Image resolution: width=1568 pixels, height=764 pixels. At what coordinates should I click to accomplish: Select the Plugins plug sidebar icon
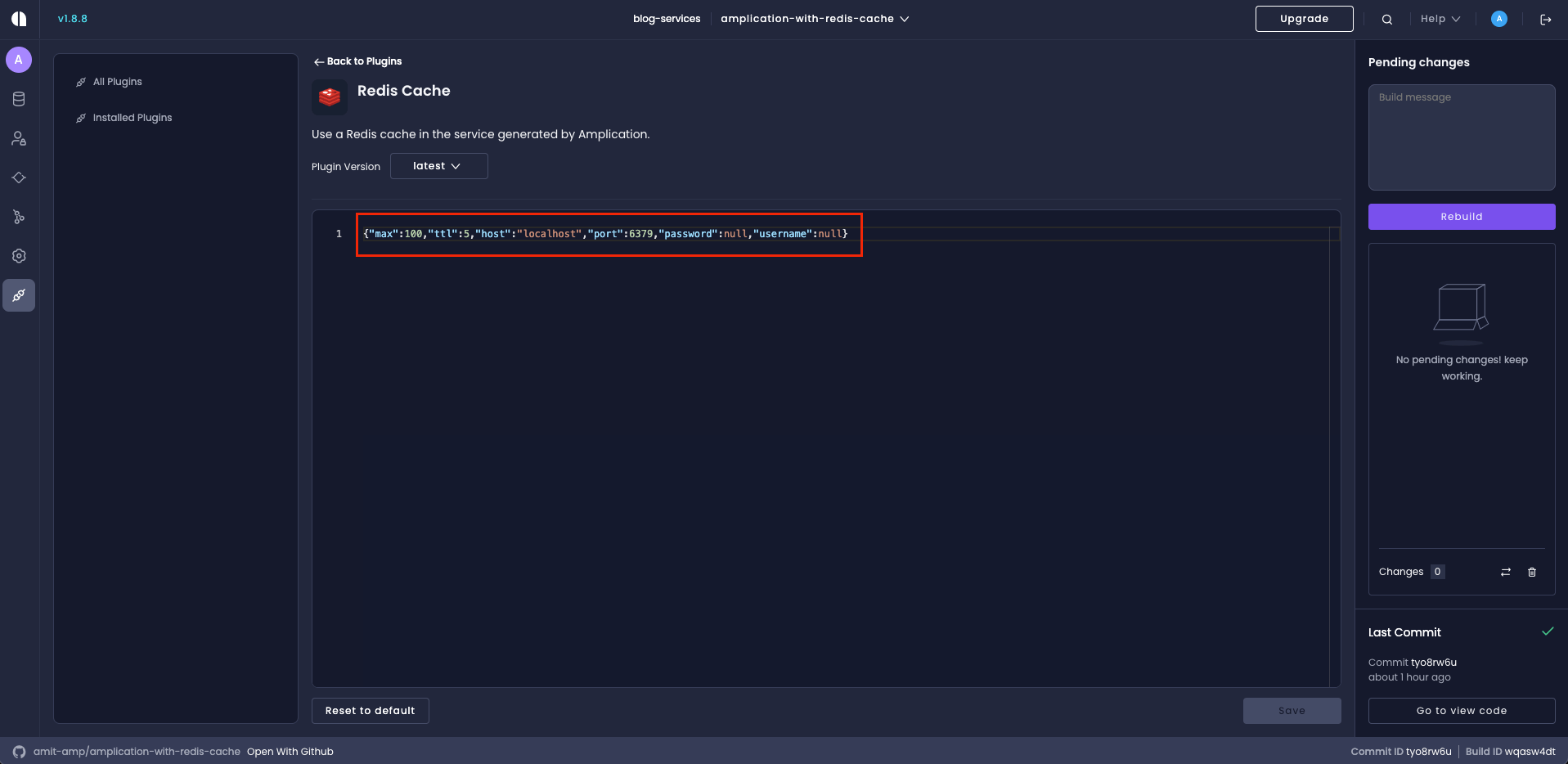tap(19, 295)
